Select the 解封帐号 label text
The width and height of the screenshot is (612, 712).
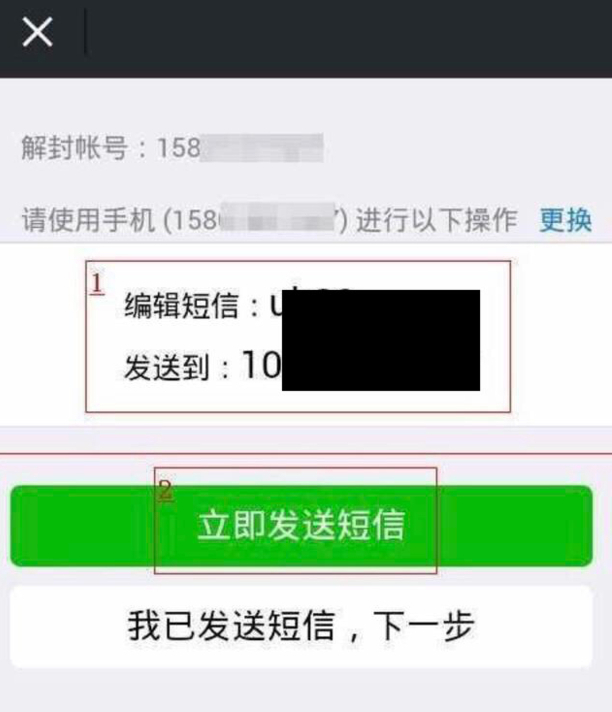tap(74, 148)
